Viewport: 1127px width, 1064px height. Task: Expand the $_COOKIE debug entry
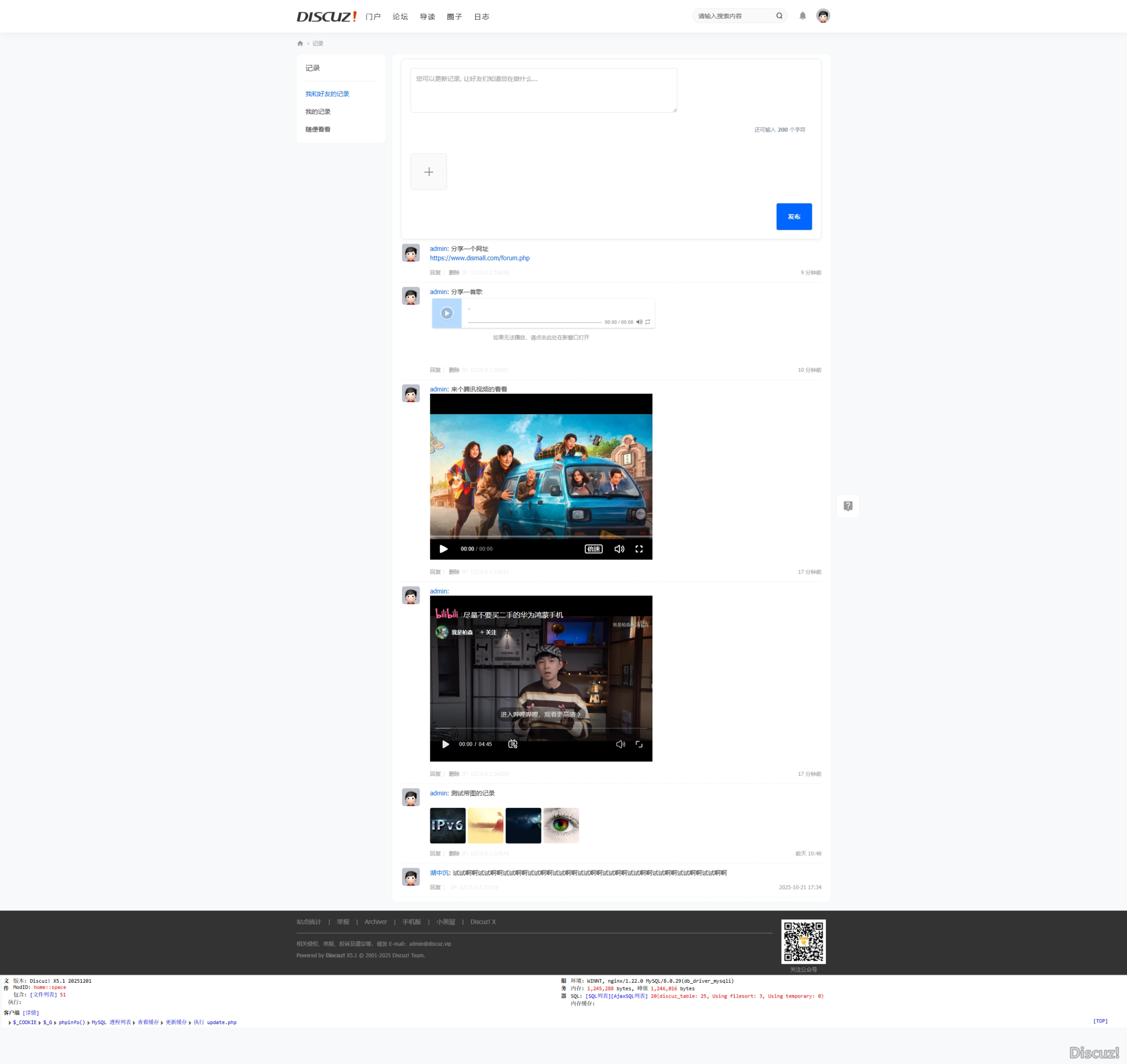coord(24,1022)
